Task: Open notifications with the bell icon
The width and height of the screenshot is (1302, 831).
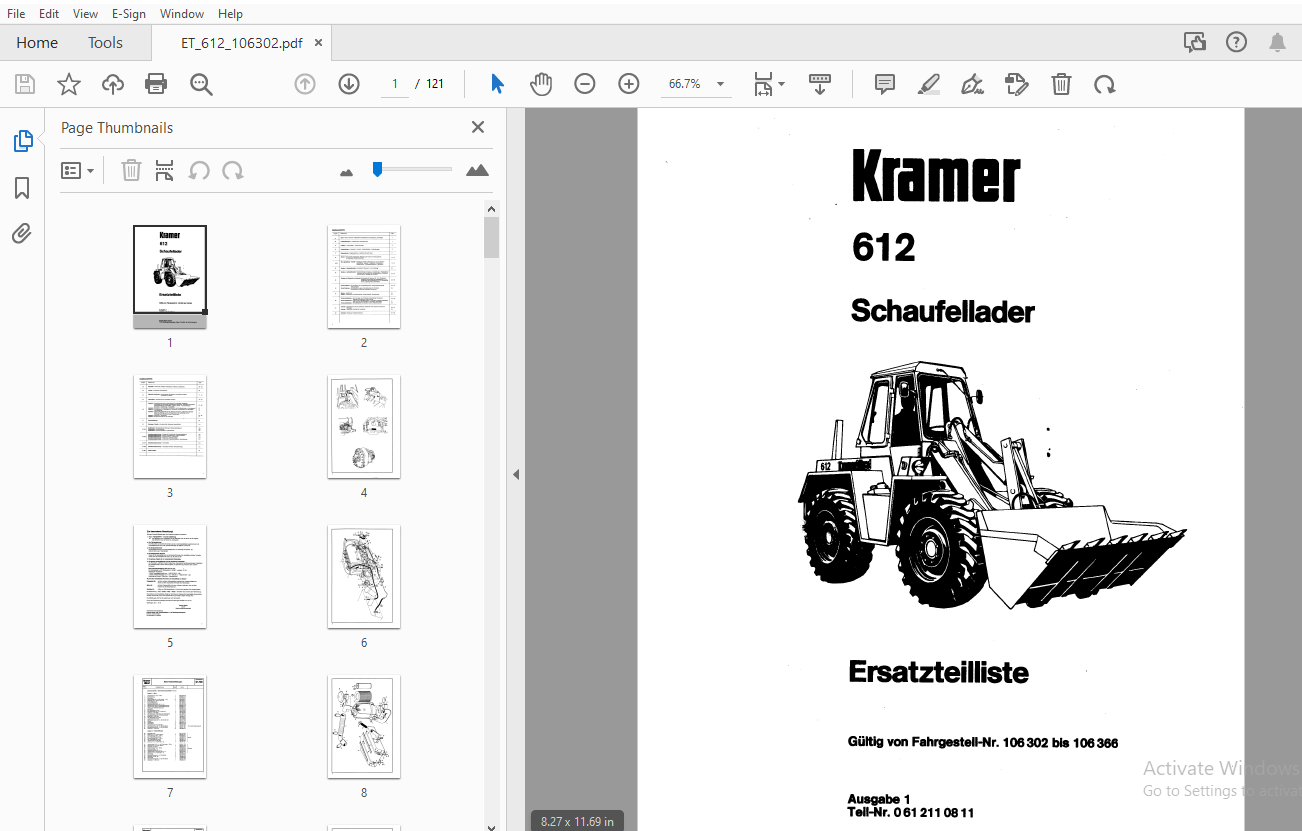Action: pyautogui.click(x=1278, y=42)
